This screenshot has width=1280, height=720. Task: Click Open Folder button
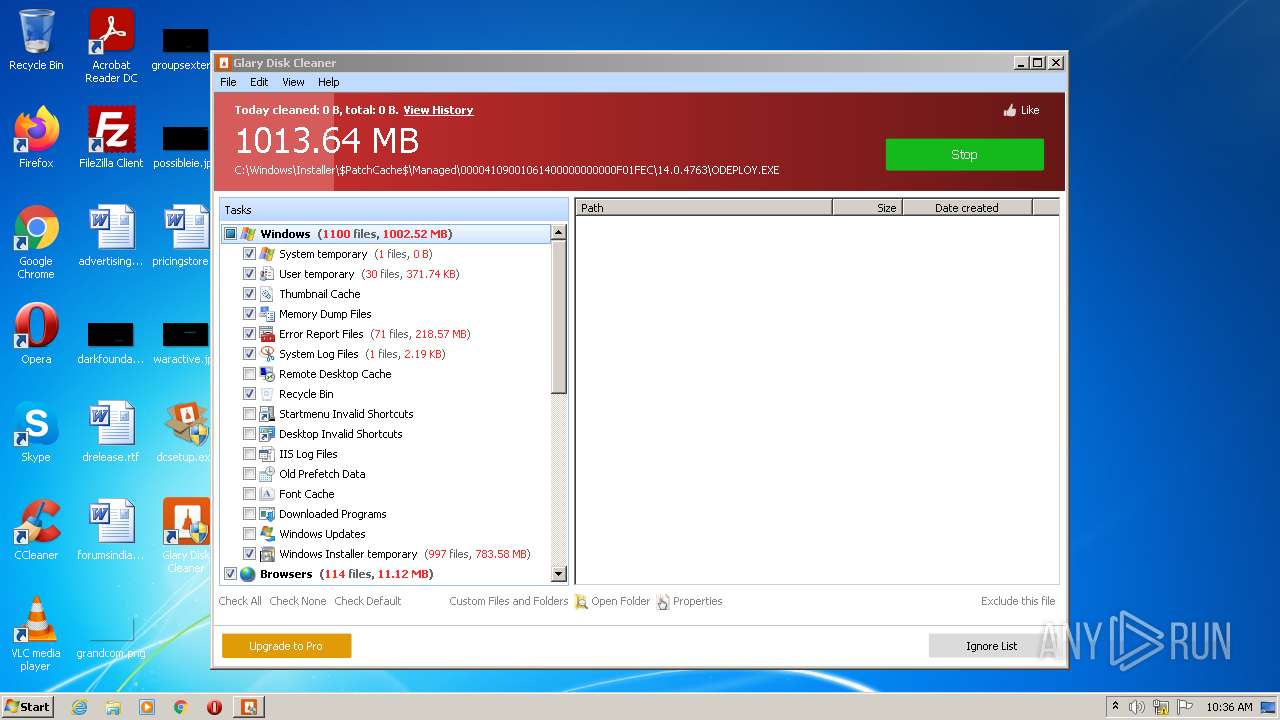click(x=612, y=601)
